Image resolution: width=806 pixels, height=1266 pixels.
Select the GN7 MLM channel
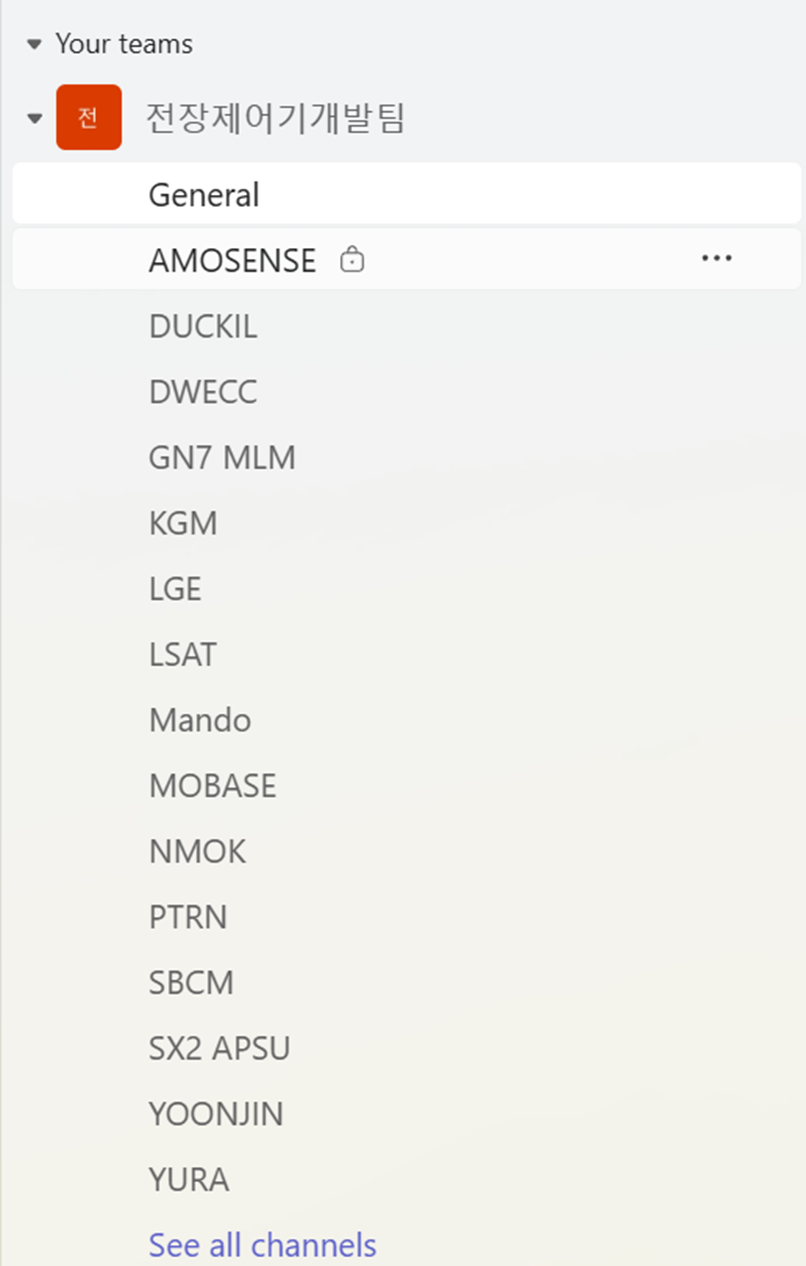coord(222,458)
